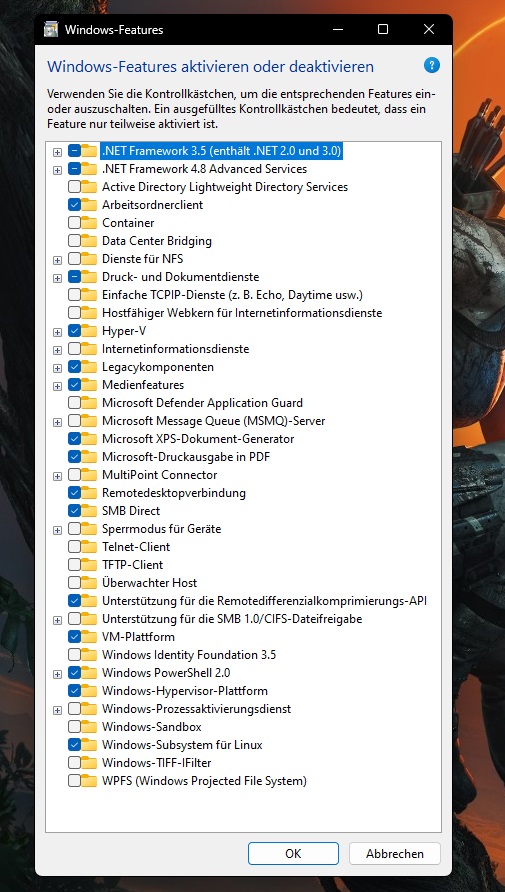This screenshot has height=892, width=505.
Task: Expand Druck- und Dokumentdienste tree node
Action: (x=57, y=278)
